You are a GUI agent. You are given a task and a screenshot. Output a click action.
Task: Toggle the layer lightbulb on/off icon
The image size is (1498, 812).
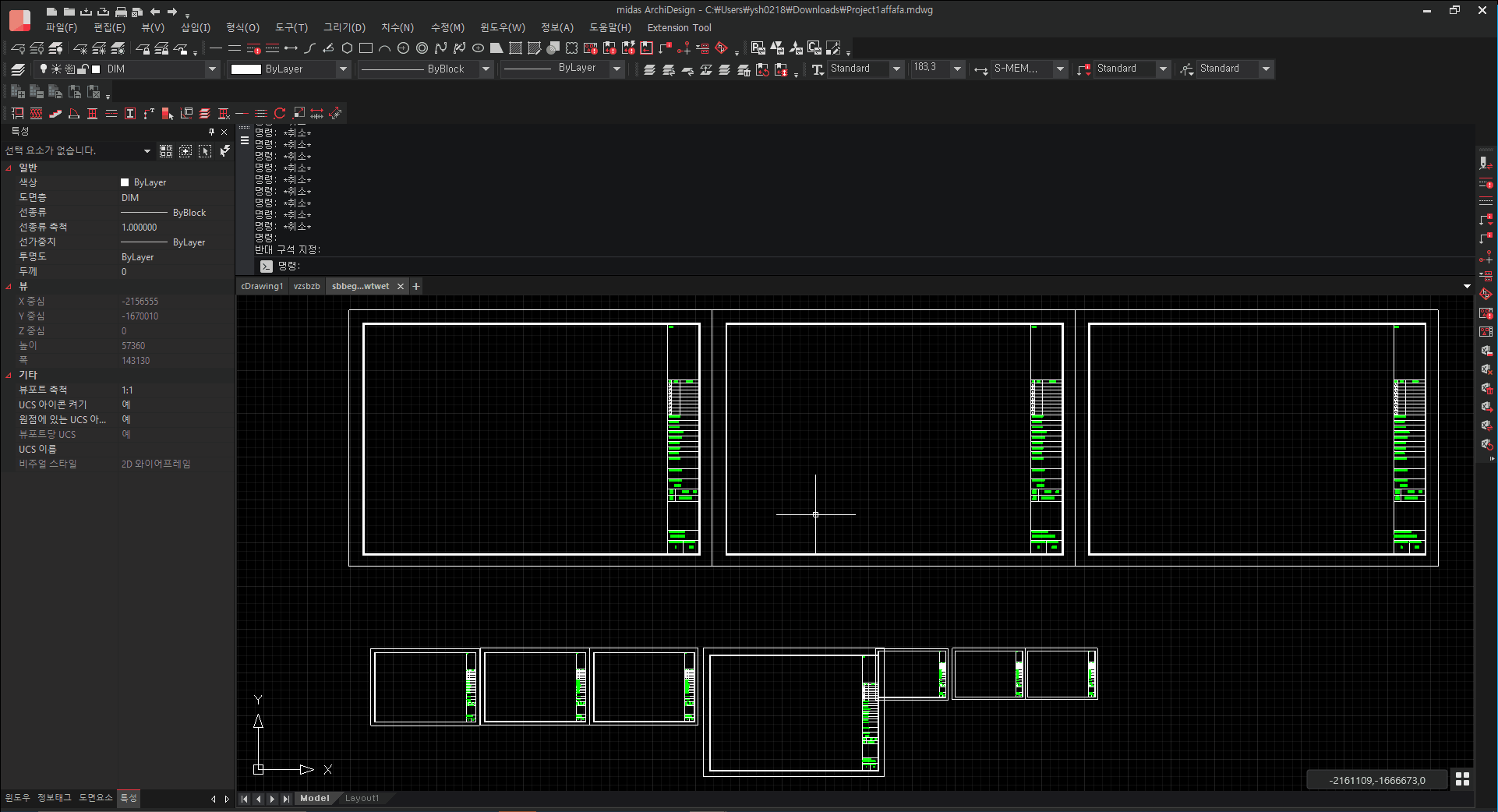click(44, 69)
